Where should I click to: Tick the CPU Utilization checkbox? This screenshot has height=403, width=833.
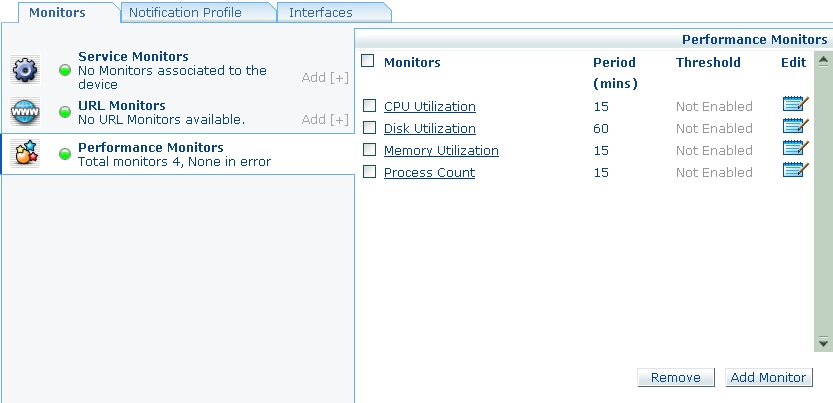369,106
